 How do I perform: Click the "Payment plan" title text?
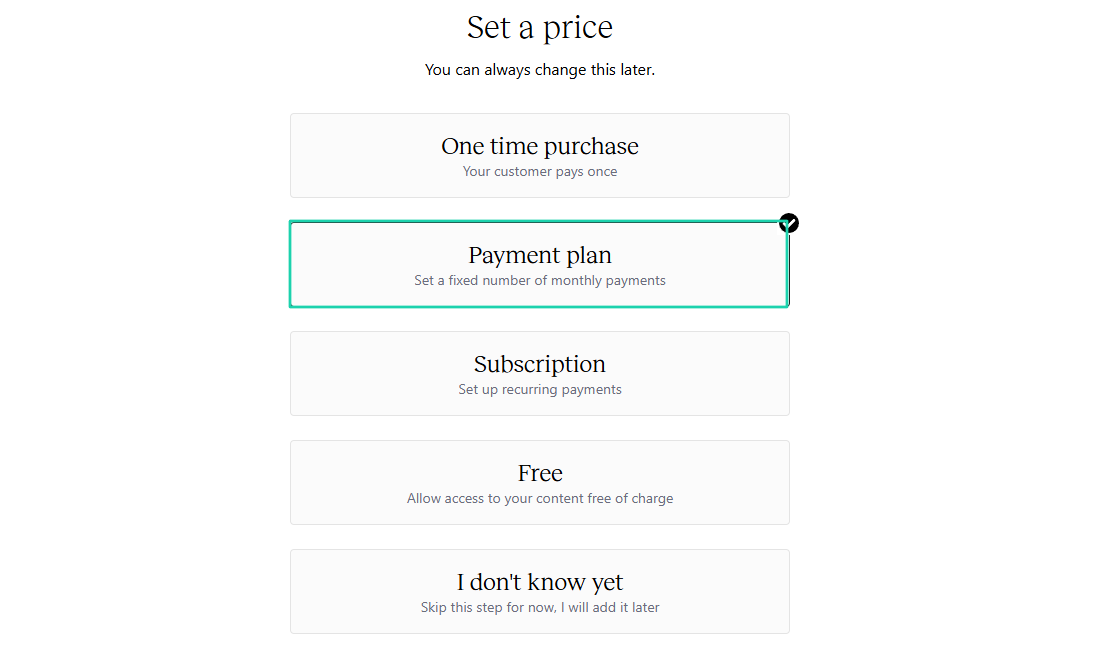540,255
